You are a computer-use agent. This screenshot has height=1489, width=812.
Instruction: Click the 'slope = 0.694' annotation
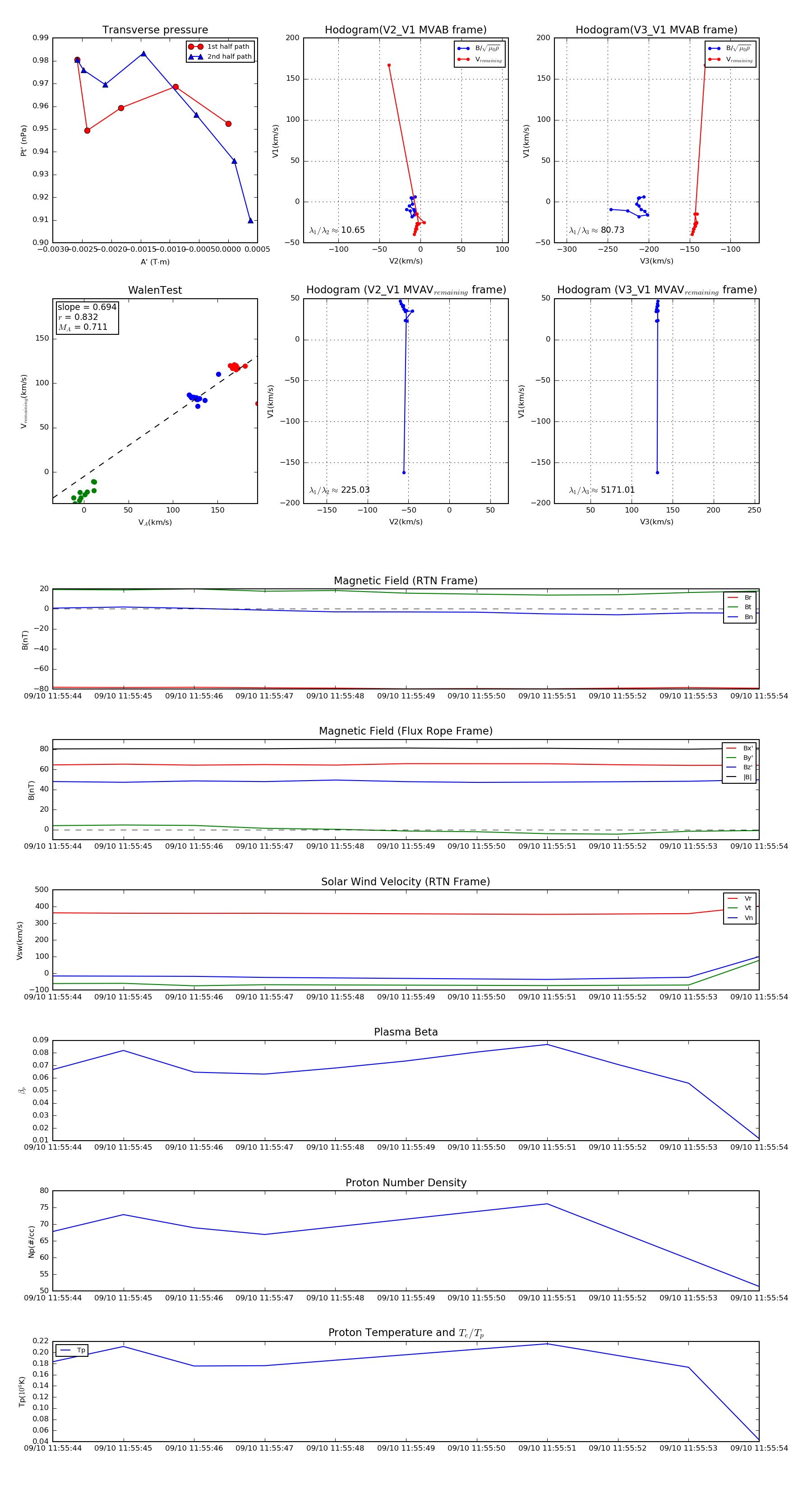click(x=87, y=307)
